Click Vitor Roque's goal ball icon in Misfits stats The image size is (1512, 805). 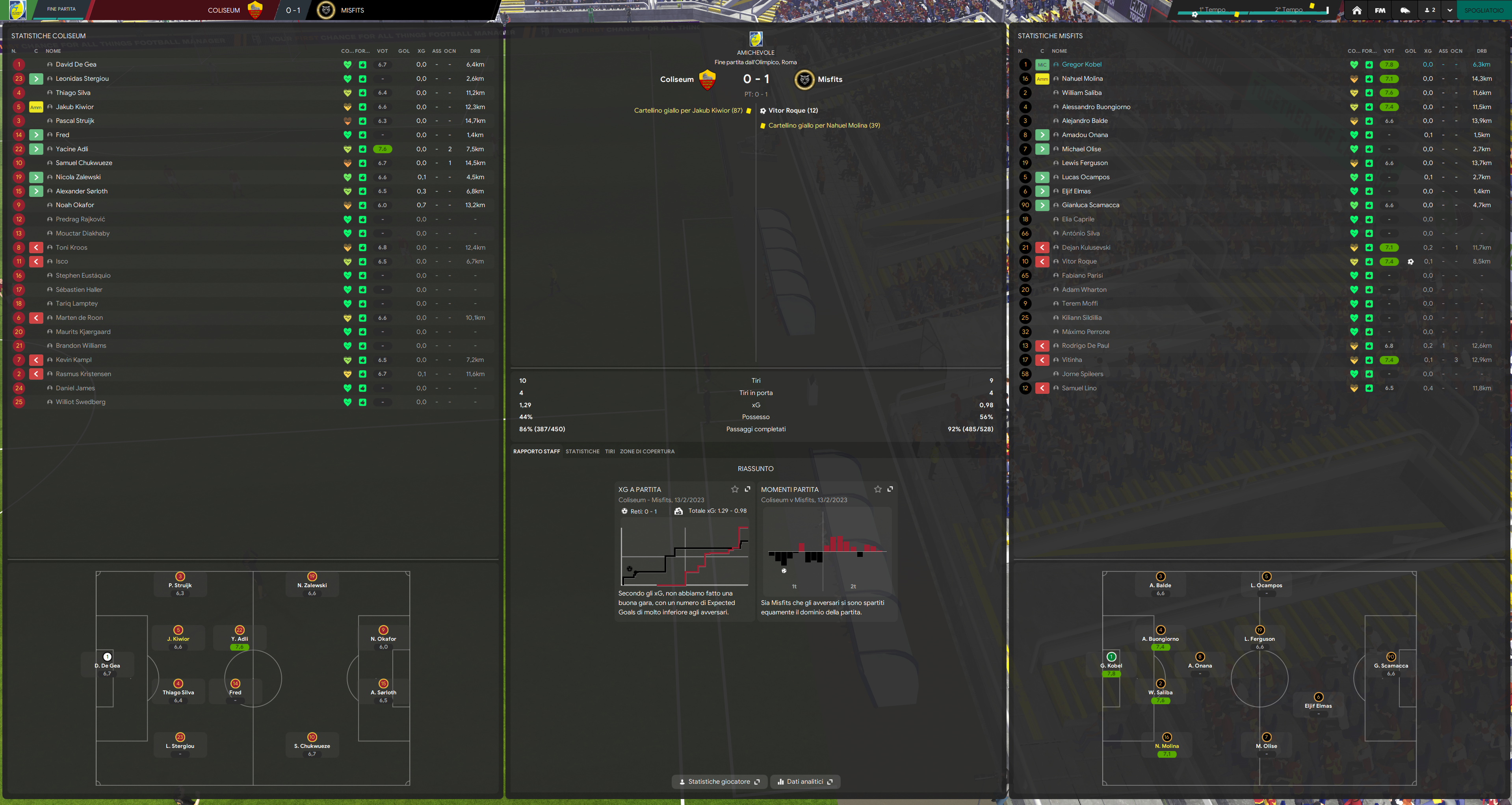(x=1410, y=262)
